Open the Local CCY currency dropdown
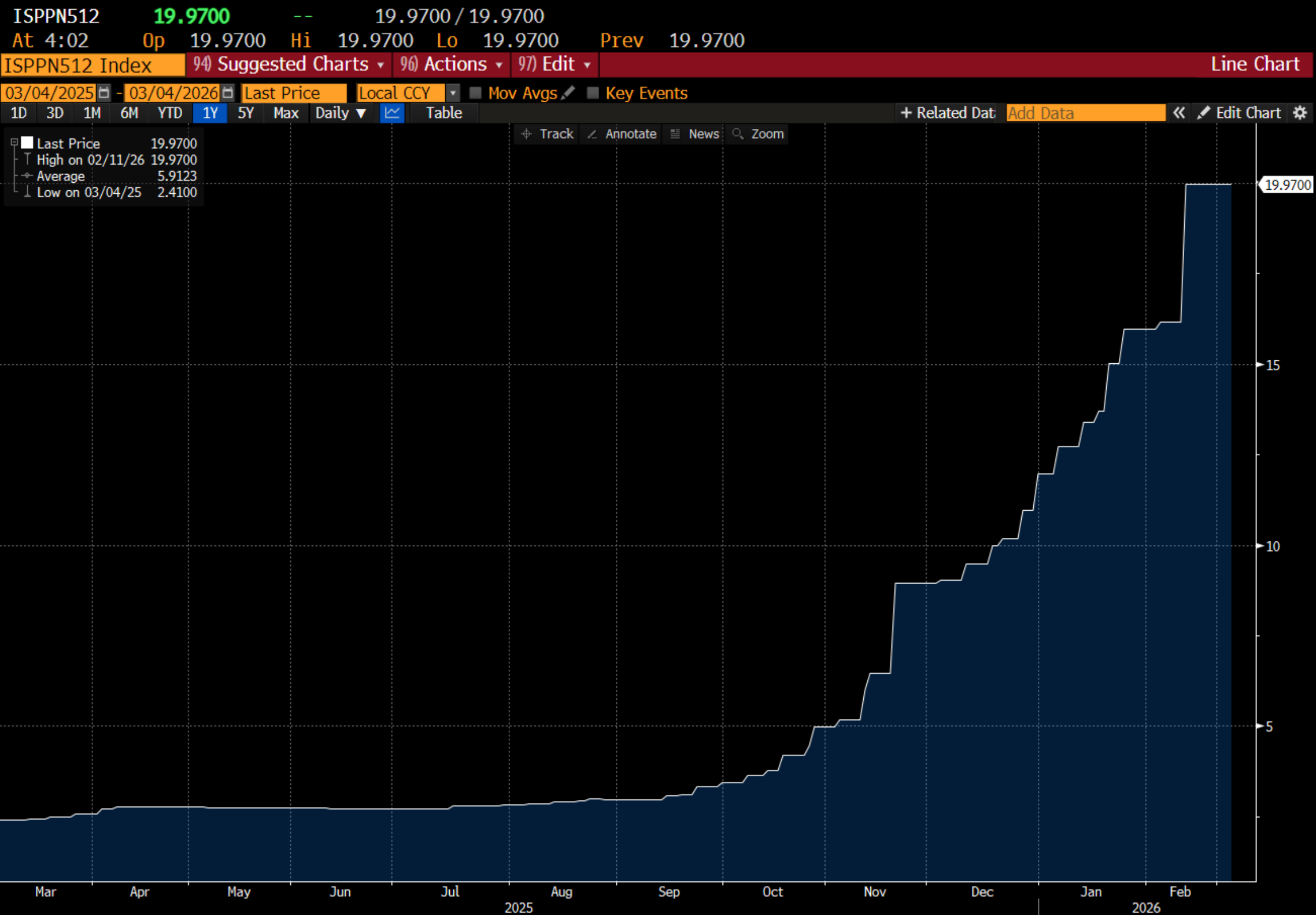This screenshot has width=1316, height=915. click(453, 93)
